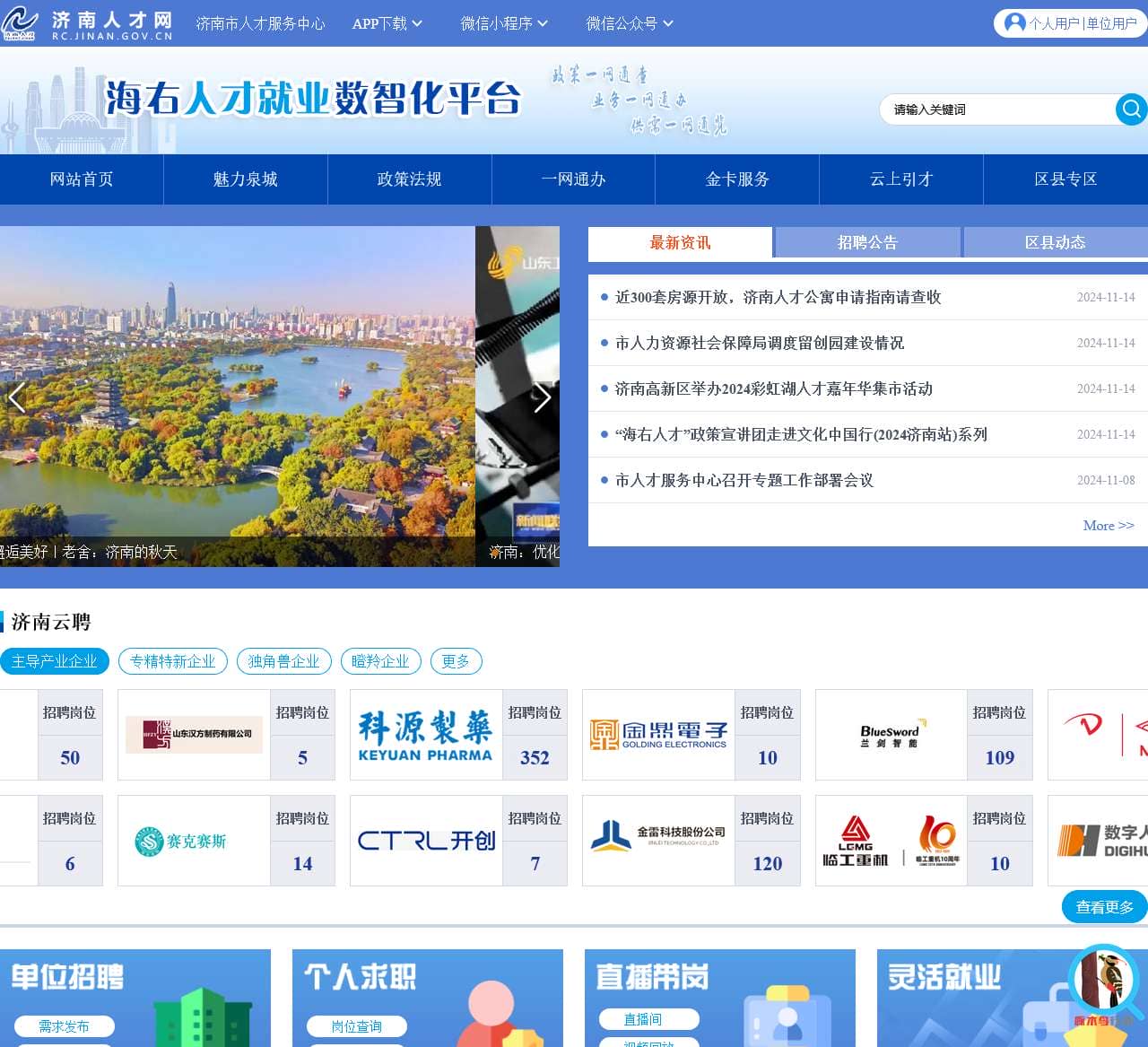
Task: Select the 瞪羚企业 filter pill
Action: 381,661
